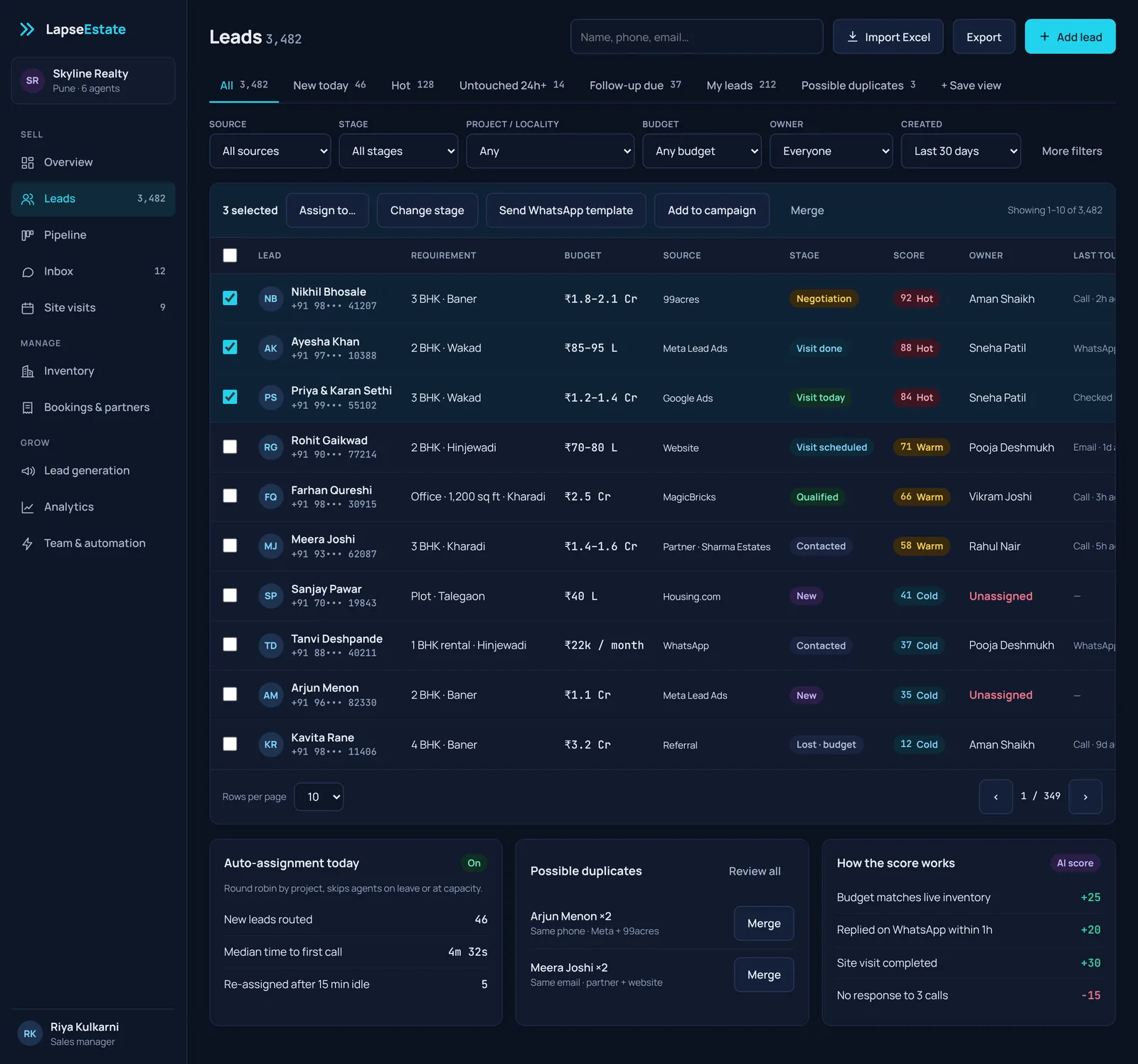Open Analytics chart icon
The height and width of the screenshot is (1064, 1138).
point(28,507)
